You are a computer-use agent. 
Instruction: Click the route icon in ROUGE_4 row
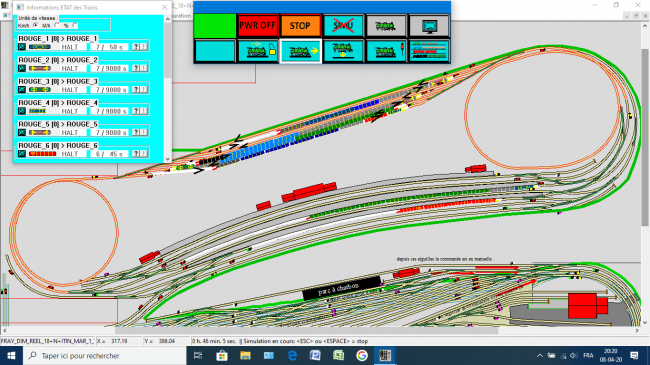(x=22, y=111)
